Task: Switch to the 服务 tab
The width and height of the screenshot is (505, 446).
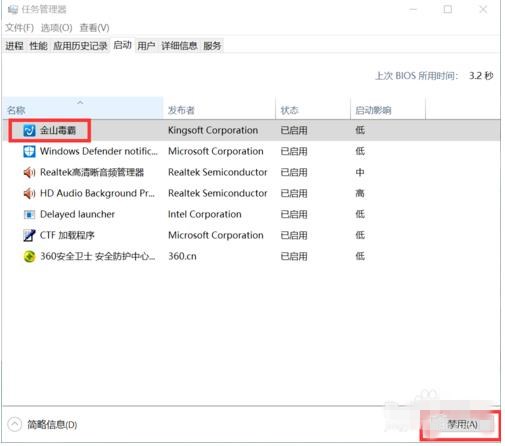Action: (212, 46)
